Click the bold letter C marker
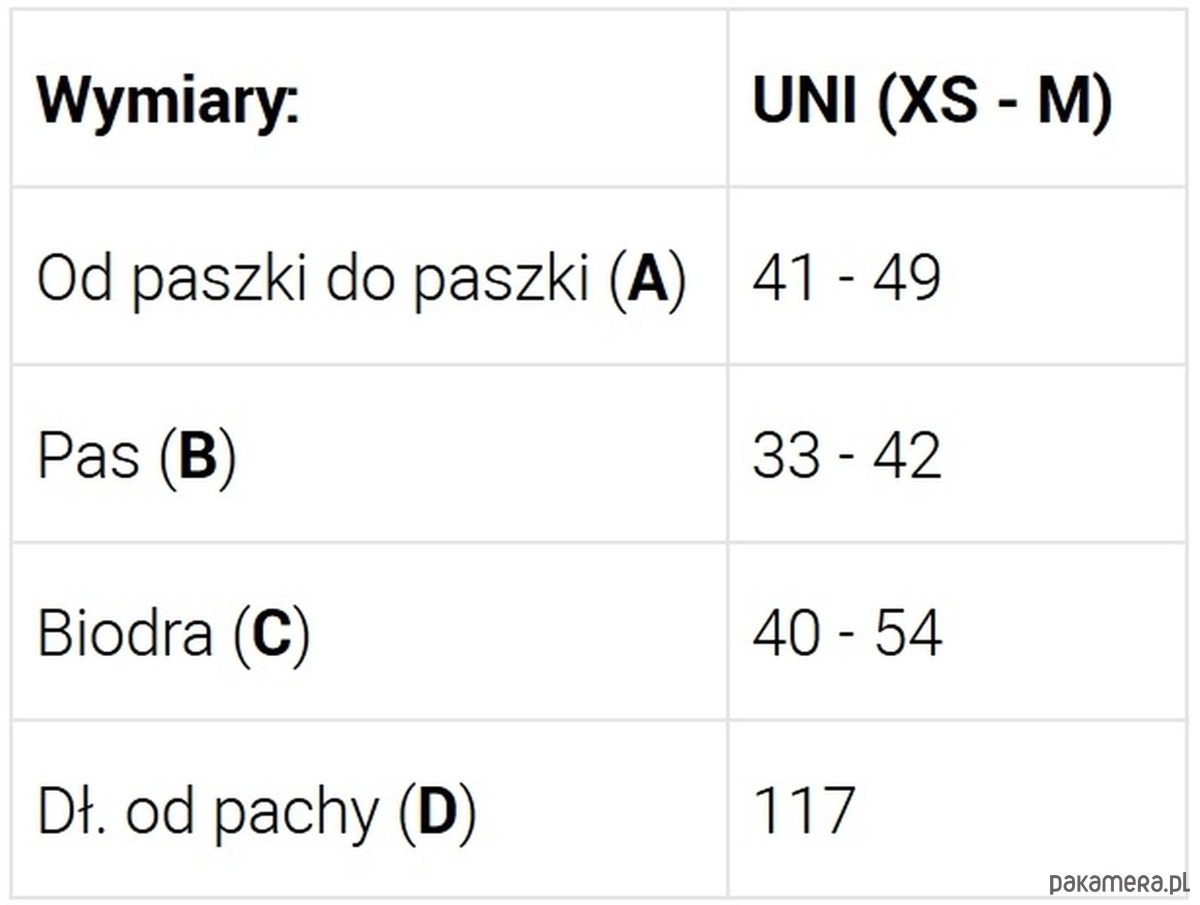This screenshot has height=905, width=1200. point(271,635)
